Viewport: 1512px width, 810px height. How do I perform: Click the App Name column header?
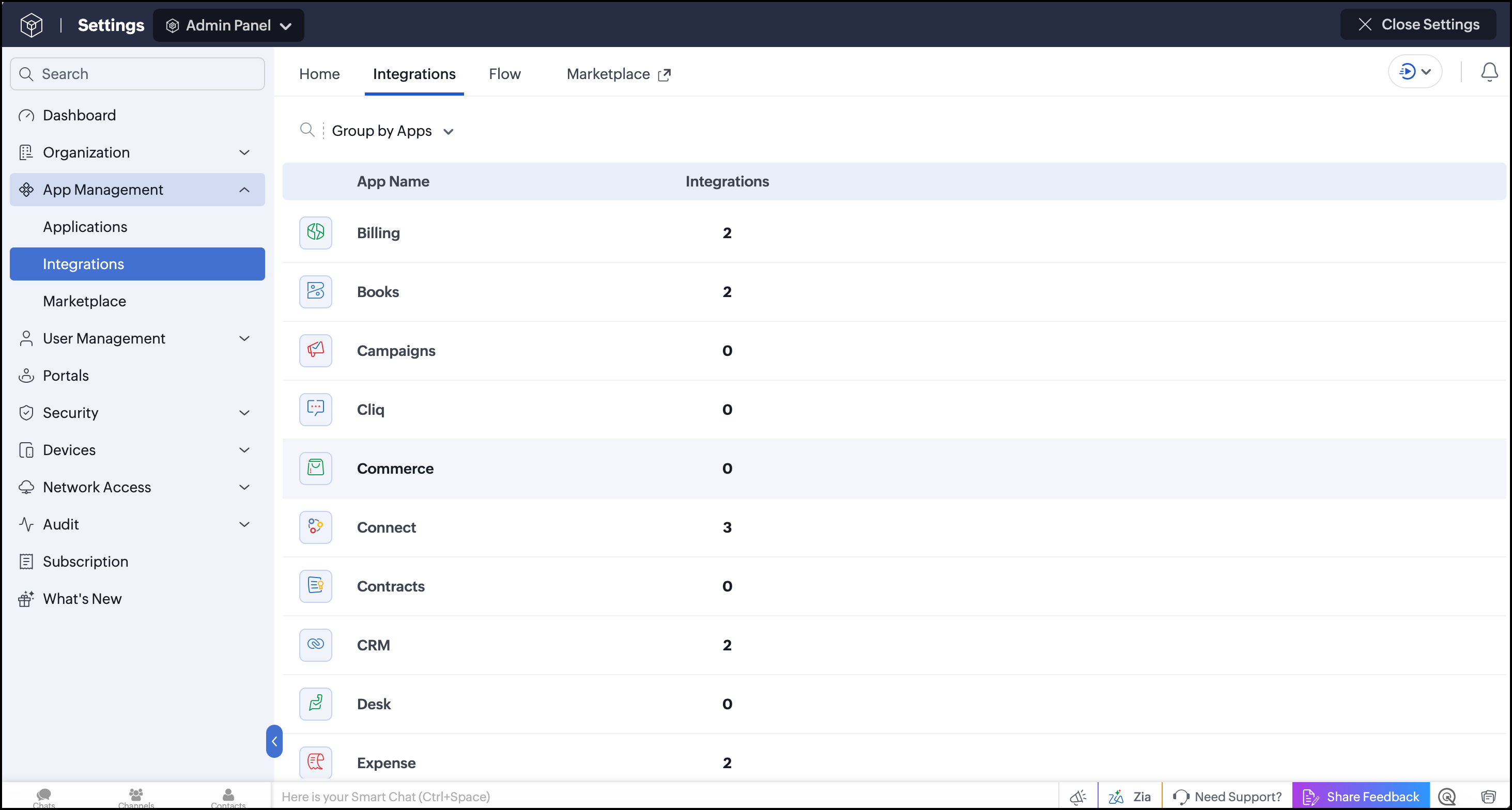[393, 181]
